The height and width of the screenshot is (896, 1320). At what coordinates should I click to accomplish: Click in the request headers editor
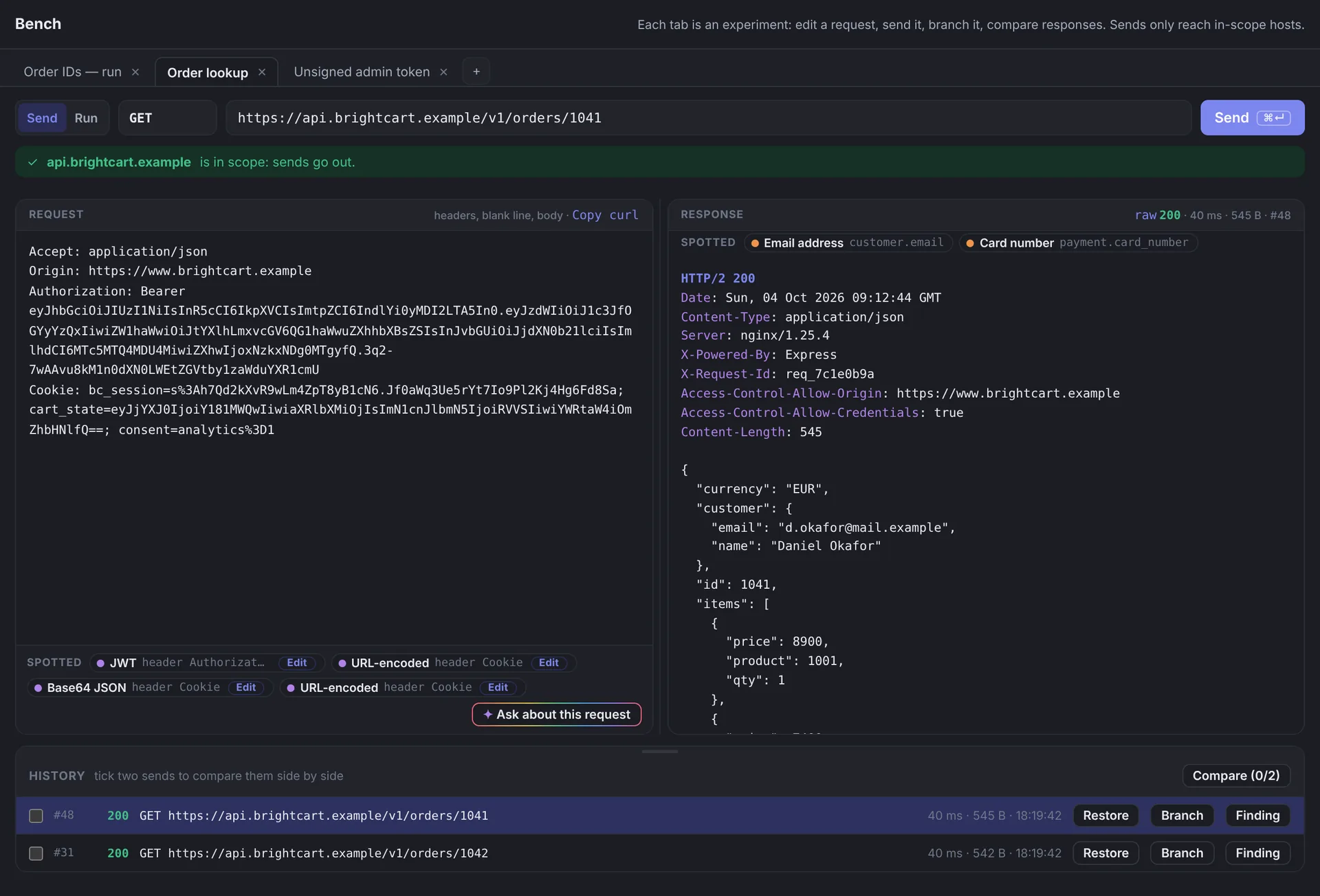click(334, 438)
